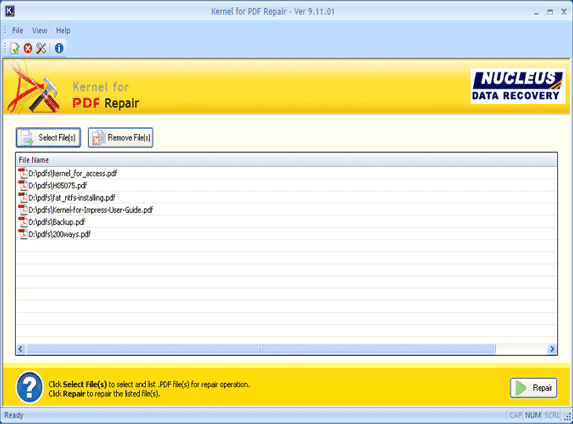The height and width of the screenshot is (424, 573).
Task: Click the blue info toolbar icon
Action: coord(59,48)
